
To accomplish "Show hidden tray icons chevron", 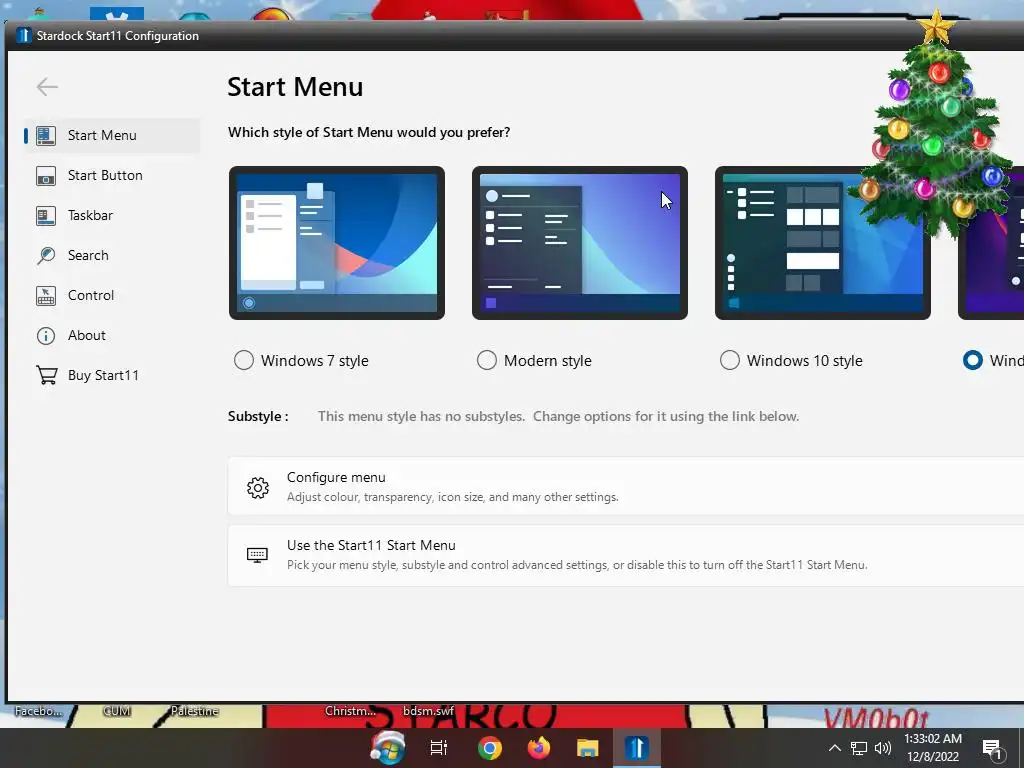I will 835,748.
